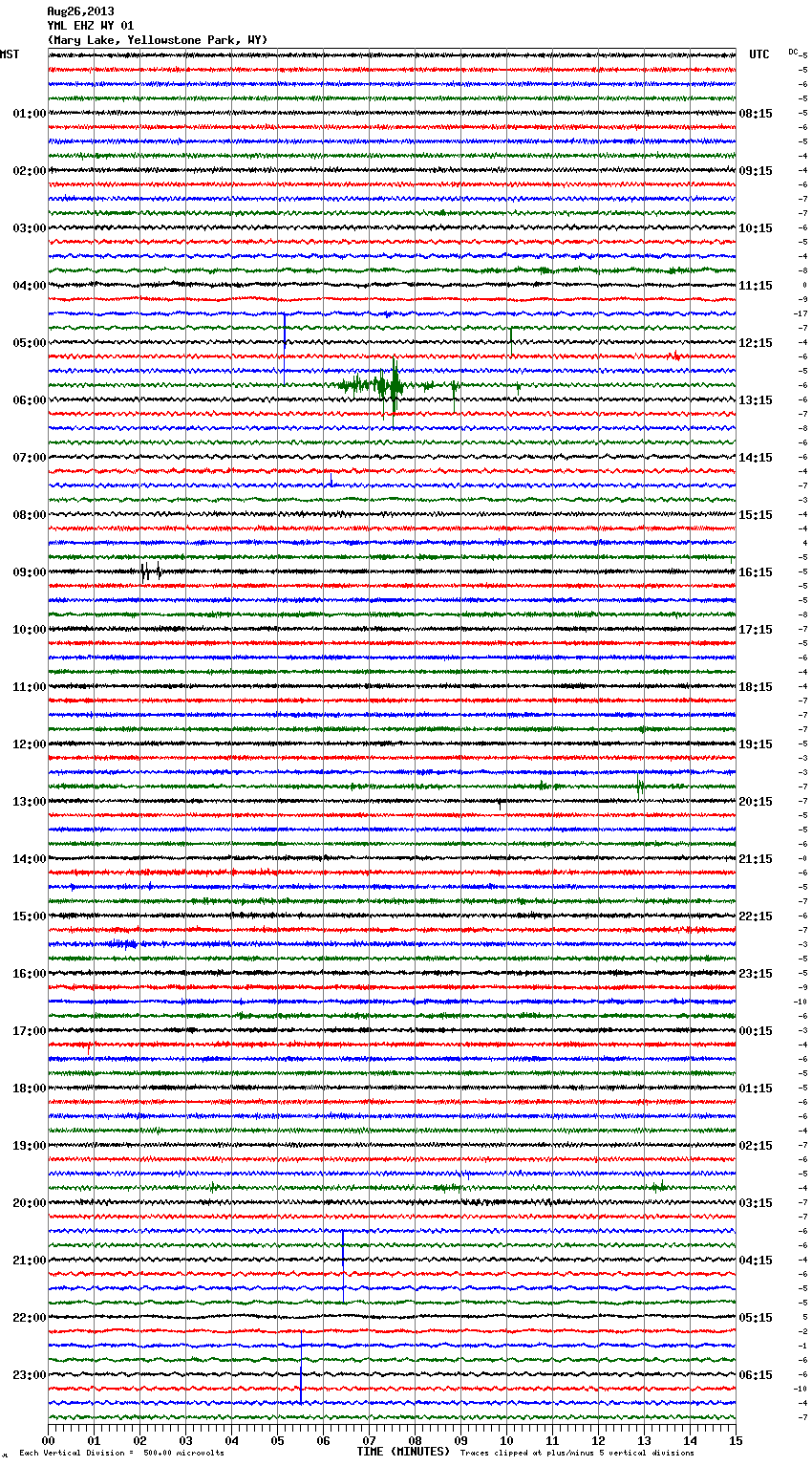Select minute tick label 05 on axis
The image size is (812, 1466).
point(278,1440)
